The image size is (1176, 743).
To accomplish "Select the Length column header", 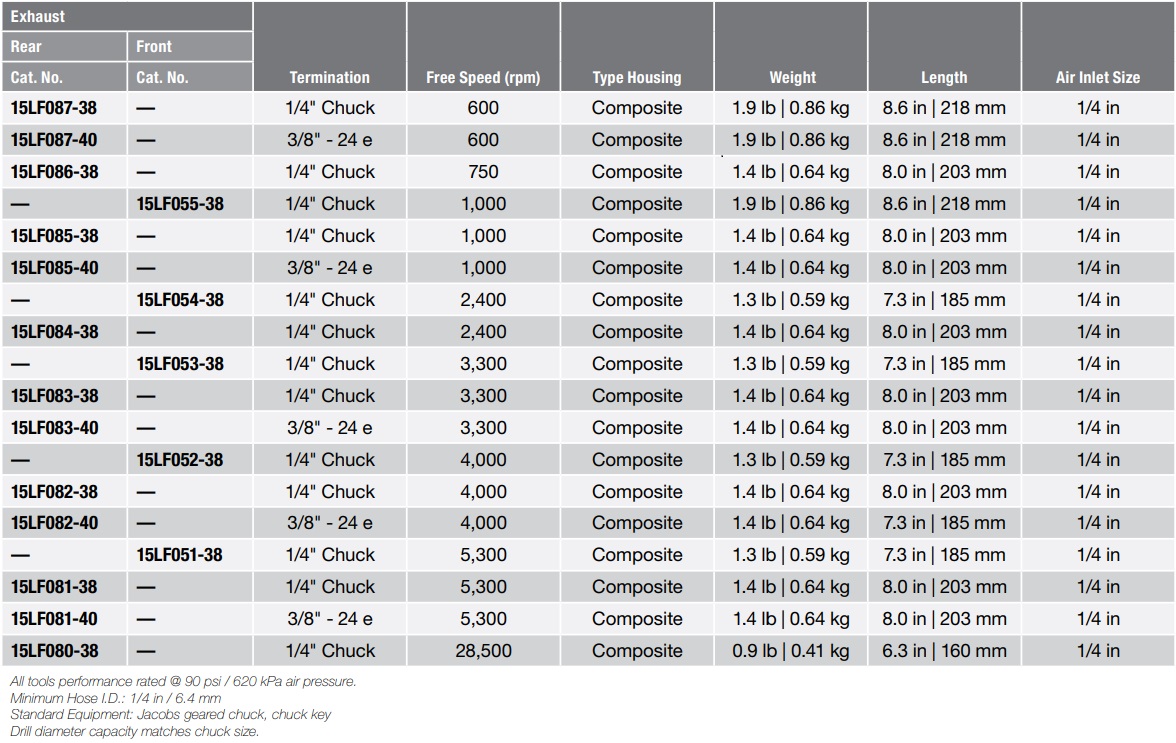I will click(x=944, y=77).
